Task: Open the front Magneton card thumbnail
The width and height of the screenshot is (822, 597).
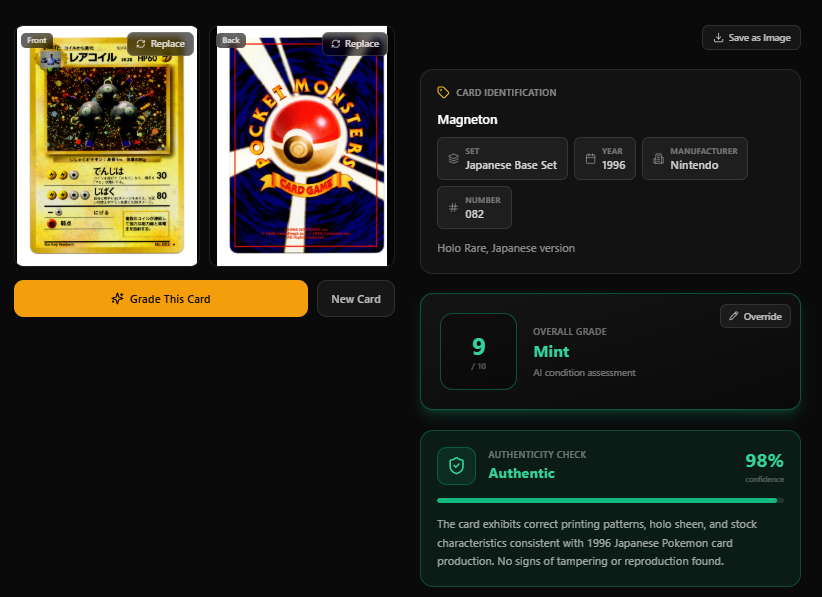Action: (x=107, y=146)
